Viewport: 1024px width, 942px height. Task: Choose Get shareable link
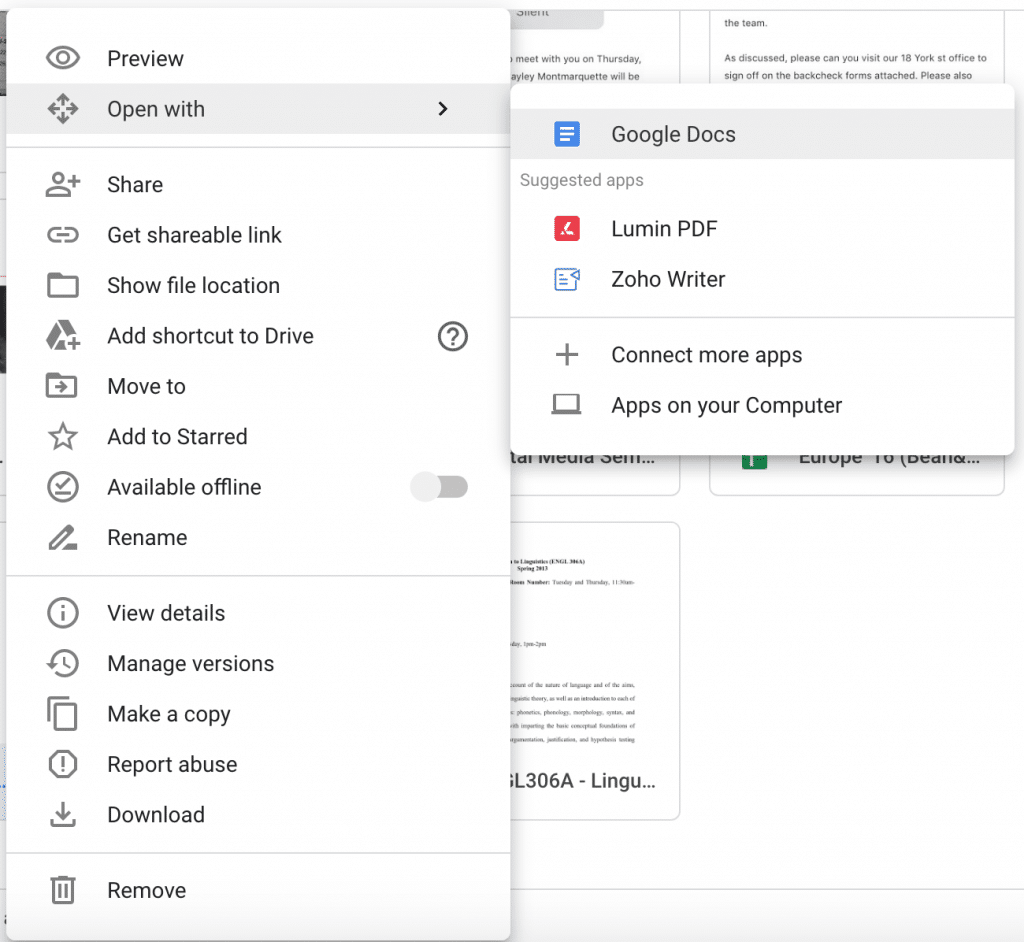pyautogui.click(x=194, y=235)
